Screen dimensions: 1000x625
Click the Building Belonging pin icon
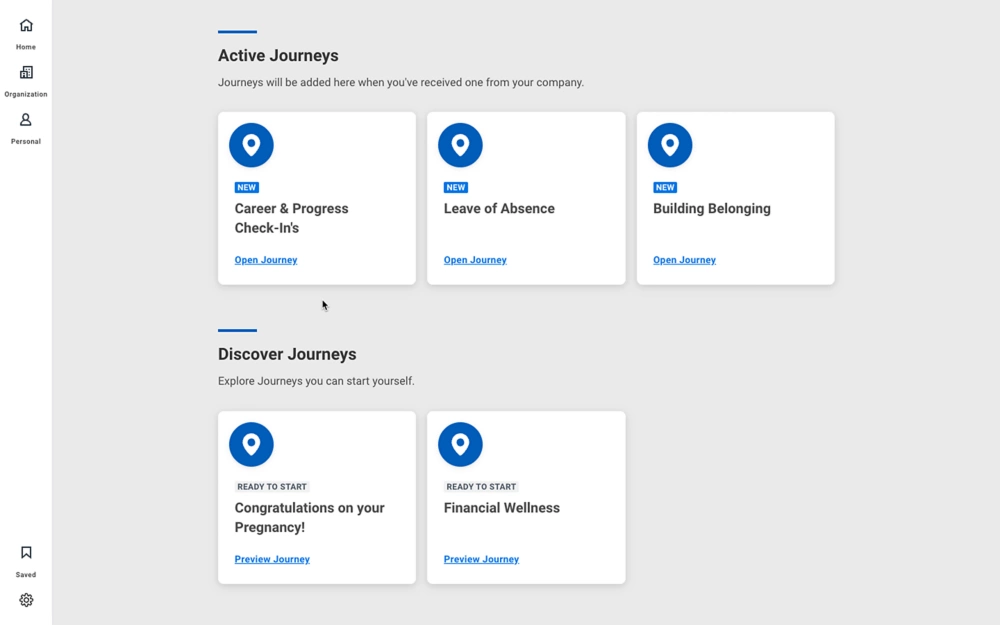click(670, 145)
